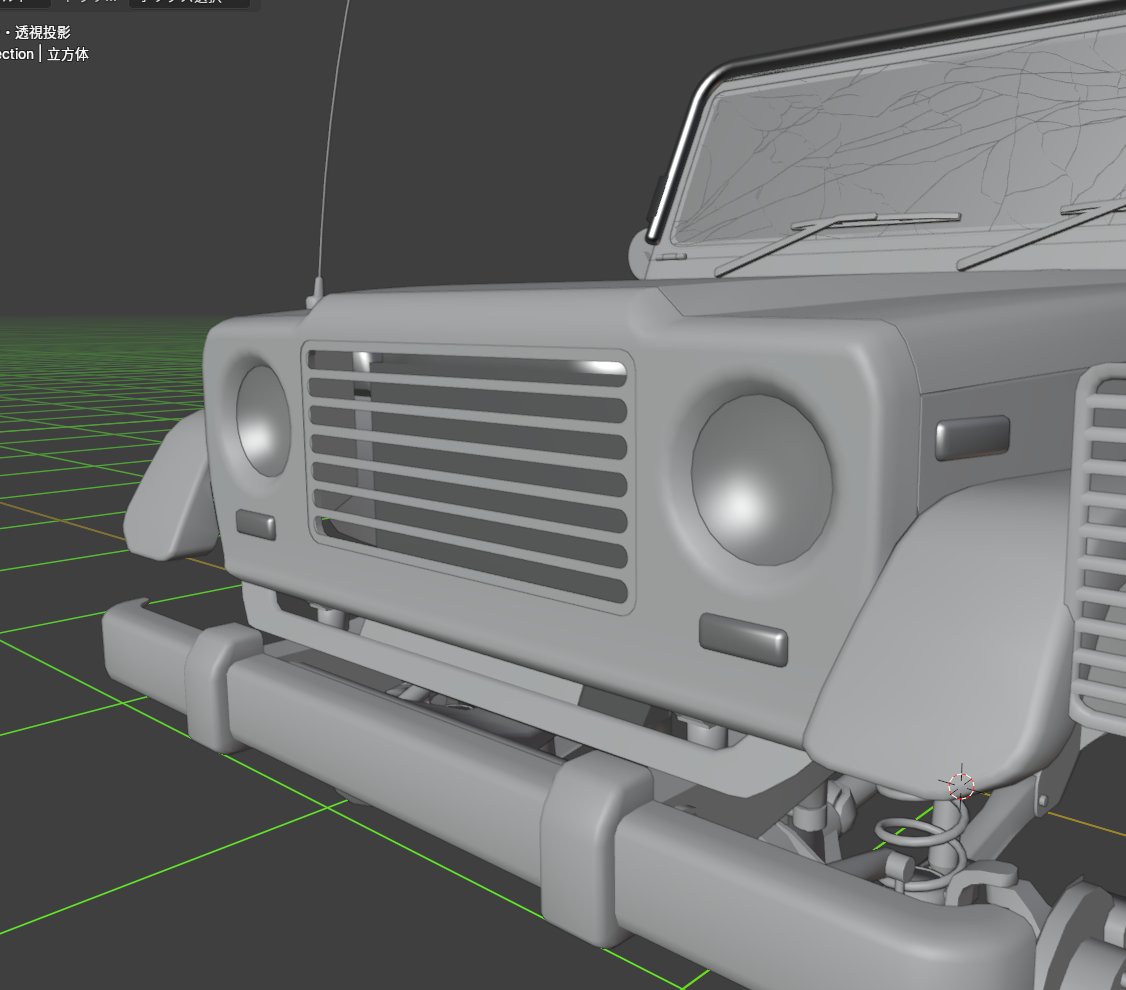Click the 立方体 object name text
The width and height of the screenshot is (1126, 990).
pyautogui.click(x=68, y=55)
